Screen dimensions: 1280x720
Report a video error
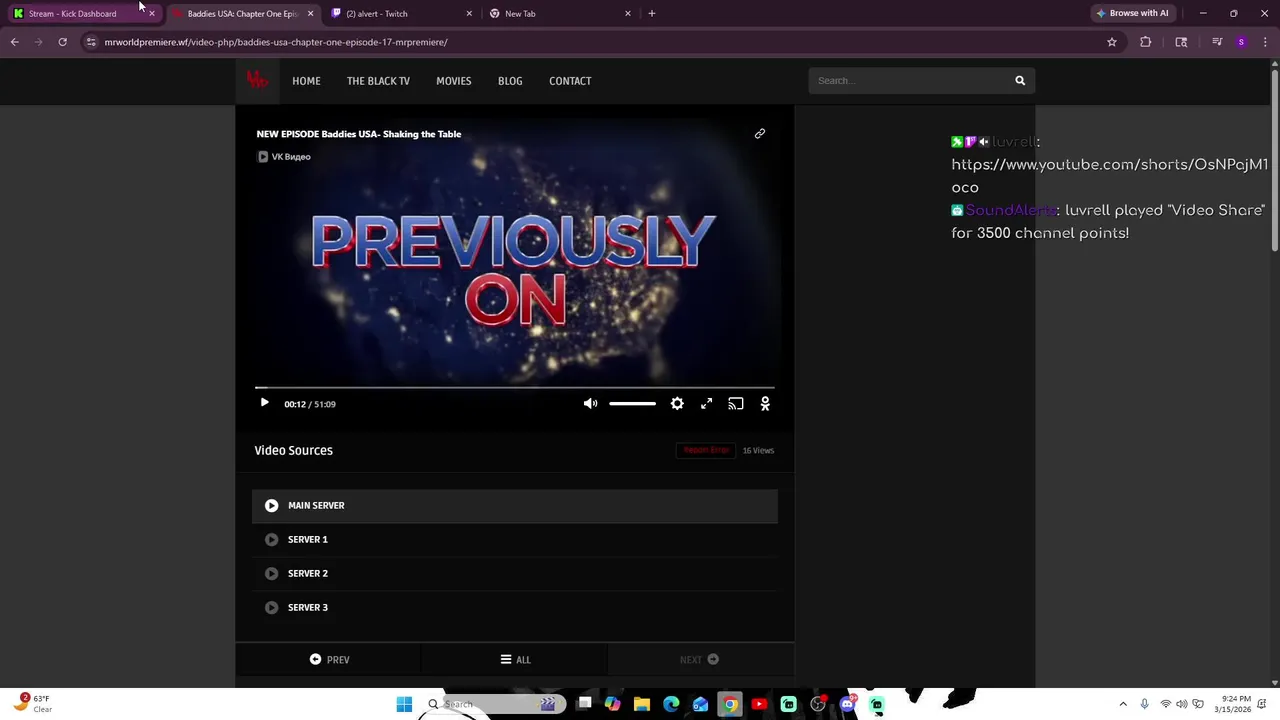coord(706,450)
